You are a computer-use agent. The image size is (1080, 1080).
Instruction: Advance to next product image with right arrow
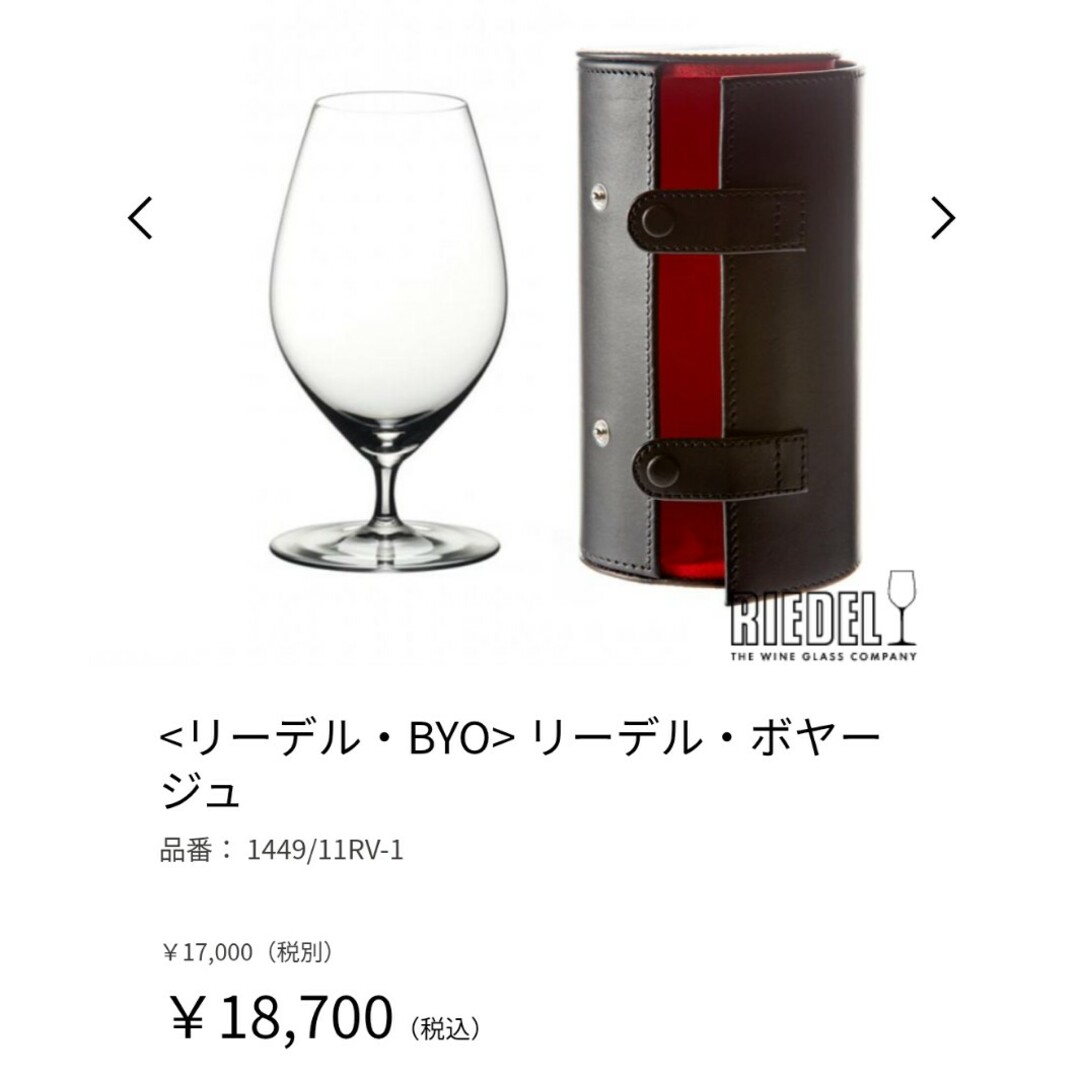click(x=943, y=218)
